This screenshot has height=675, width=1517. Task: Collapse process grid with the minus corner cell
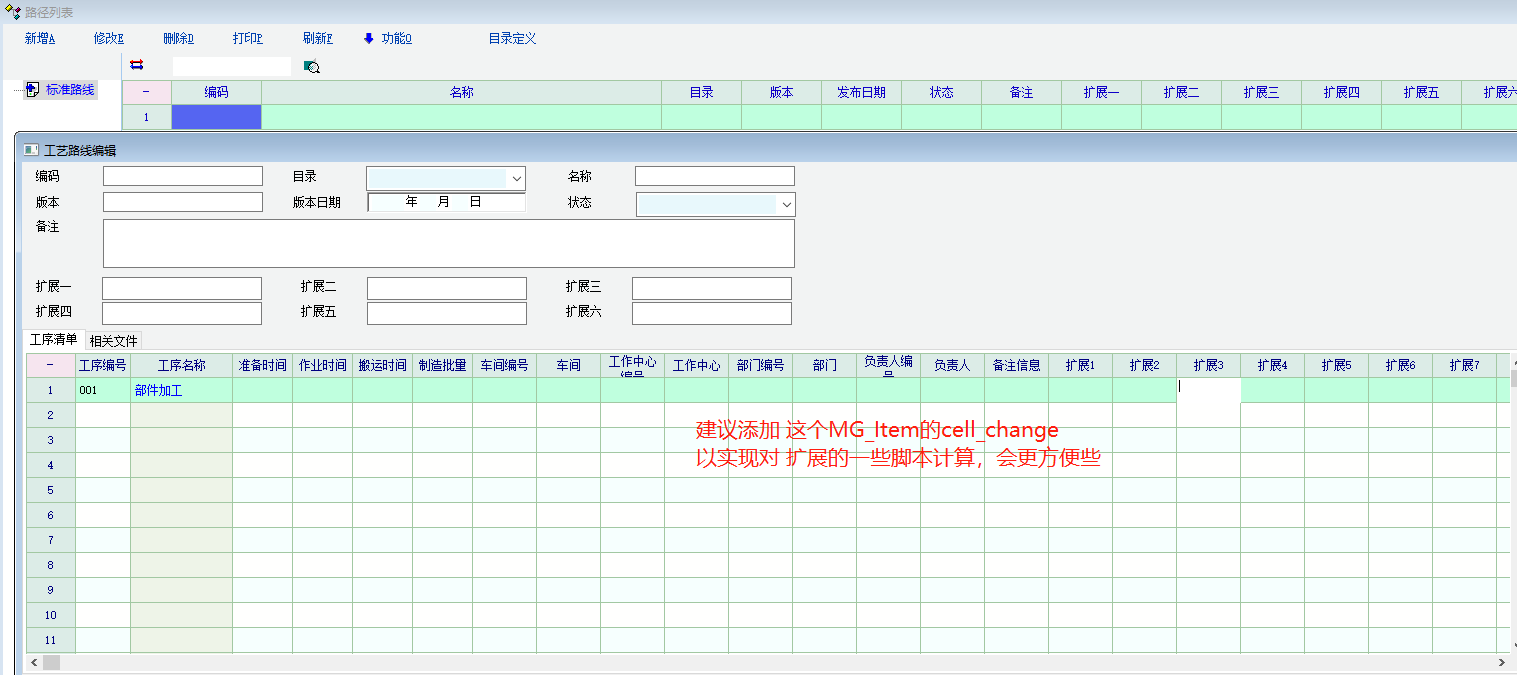point(50,365)
